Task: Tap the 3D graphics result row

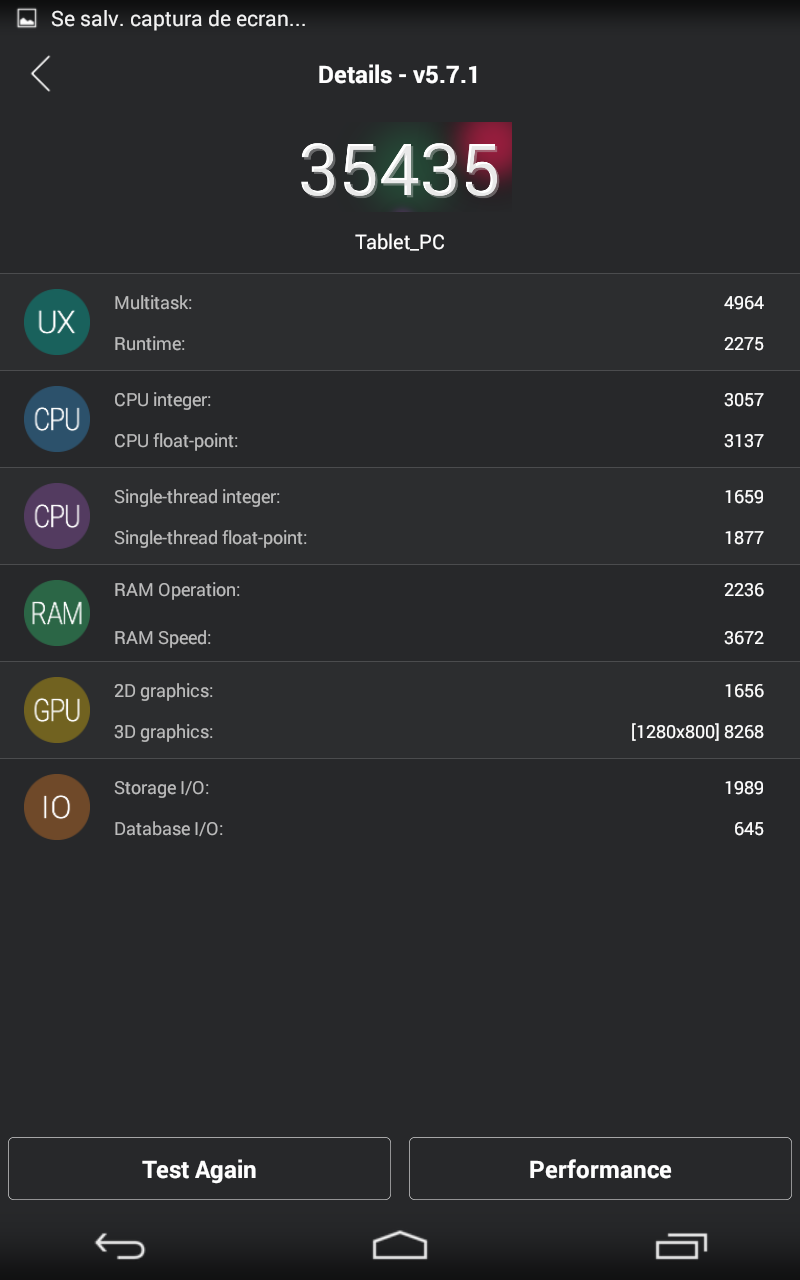Action: [438, 732]
